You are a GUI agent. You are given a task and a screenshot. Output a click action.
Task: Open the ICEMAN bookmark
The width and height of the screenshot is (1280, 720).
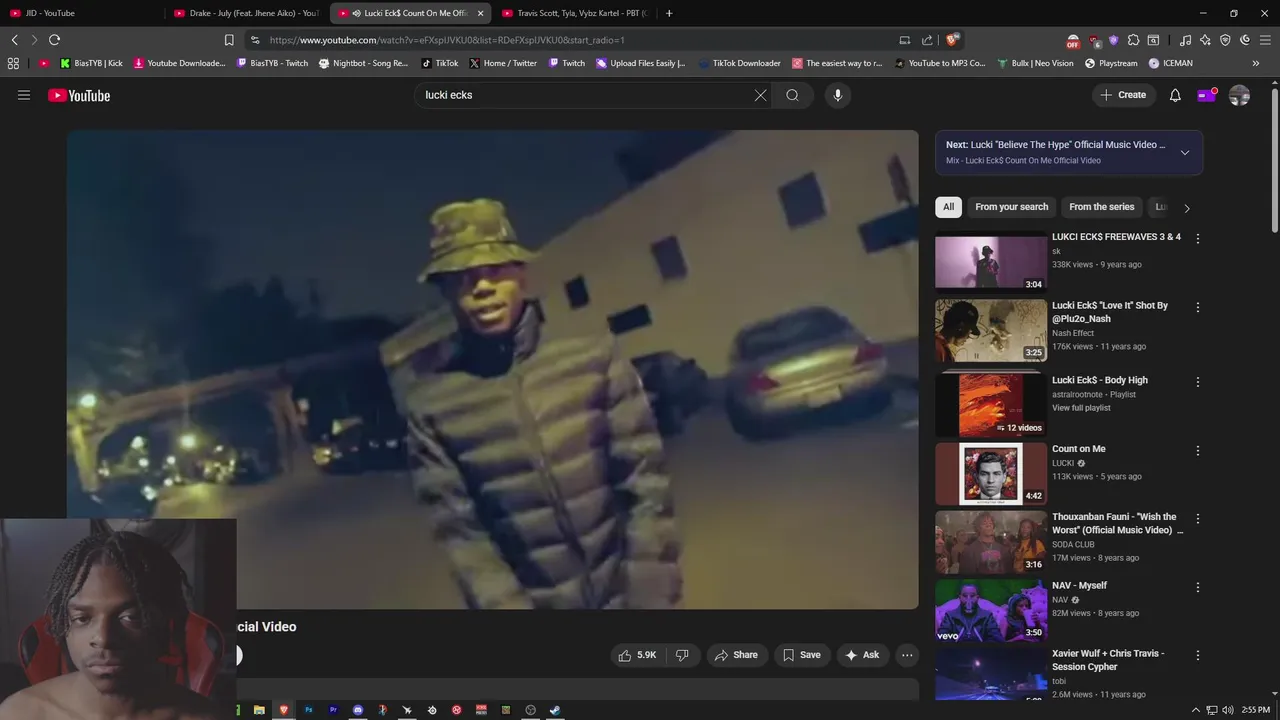[x=1170, y=63]
